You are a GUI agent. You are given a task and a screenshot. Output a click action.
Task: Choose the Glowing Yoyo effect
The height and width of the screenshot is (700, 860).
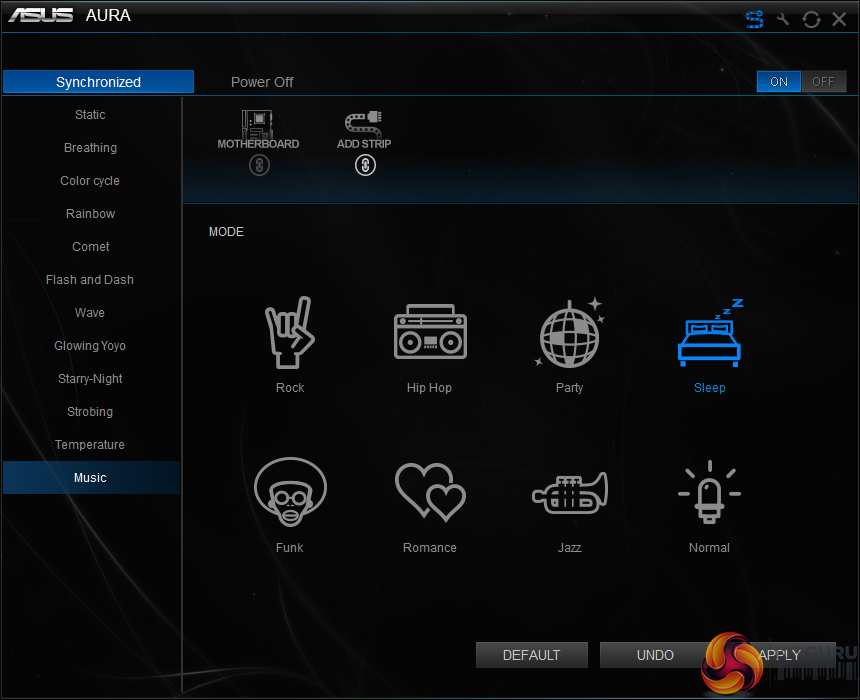(90, 346)
